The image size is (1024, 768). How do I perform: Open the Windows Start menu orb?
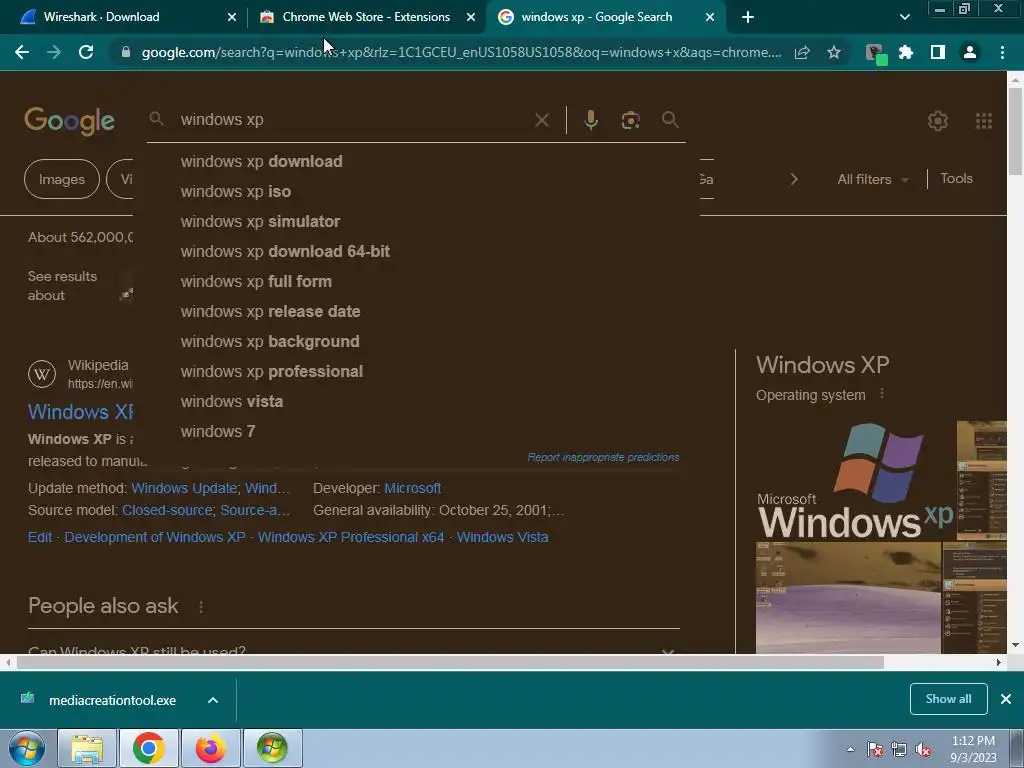27,748
